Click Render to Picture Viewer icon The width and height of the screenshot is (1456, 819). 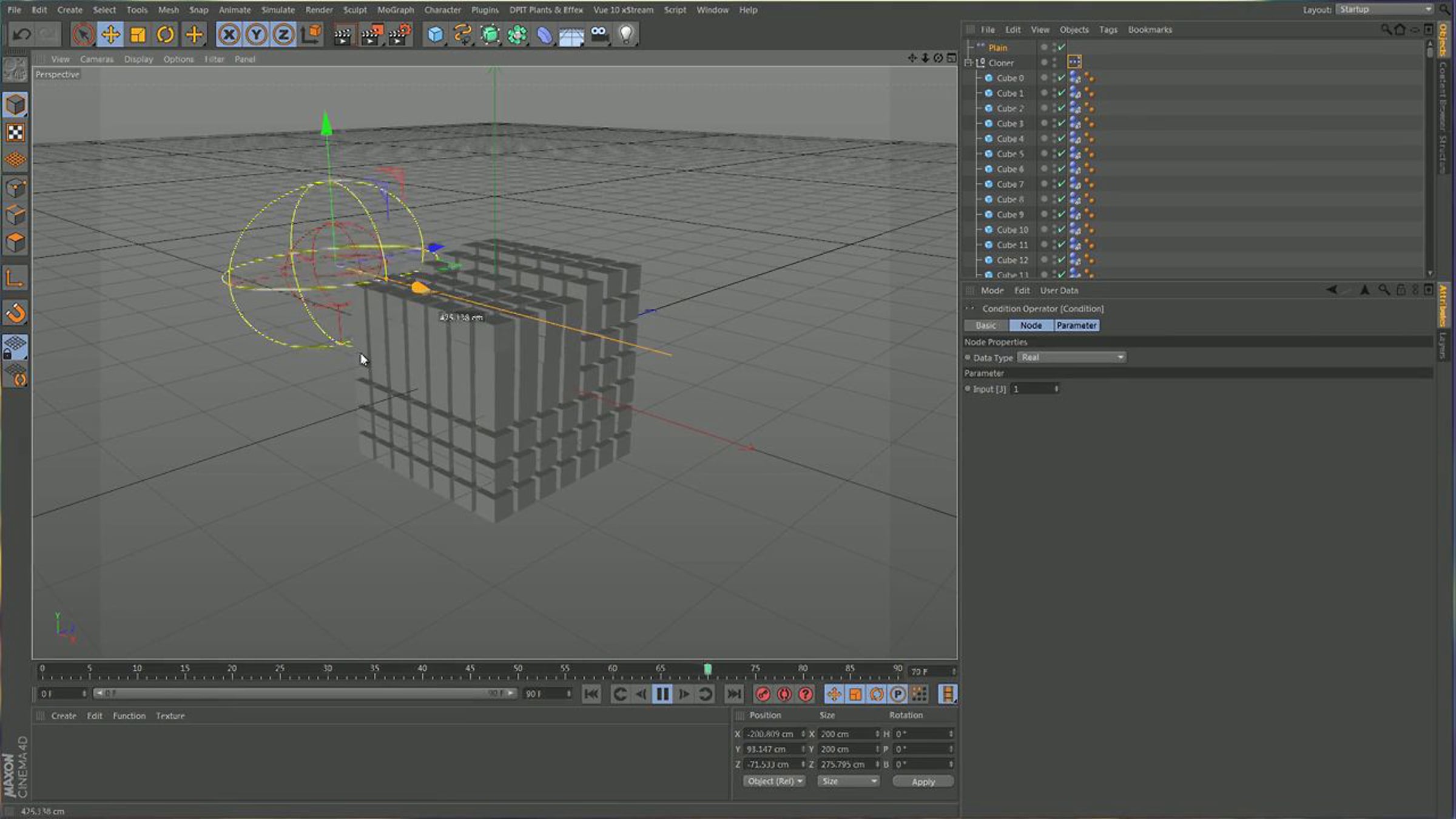click(371, 35)
